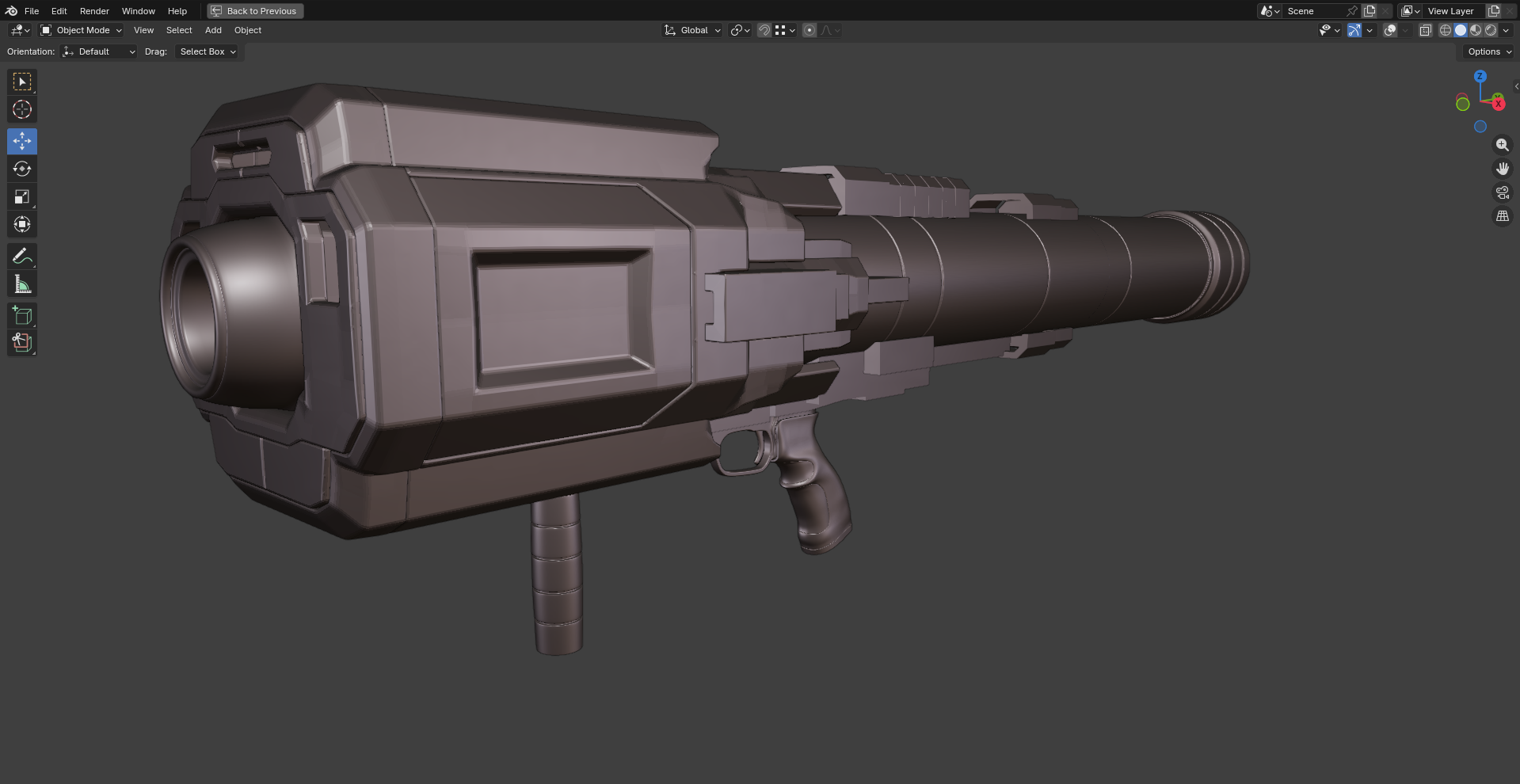Click the Scene name field
1520x784 pixels.
[1313, 11]
